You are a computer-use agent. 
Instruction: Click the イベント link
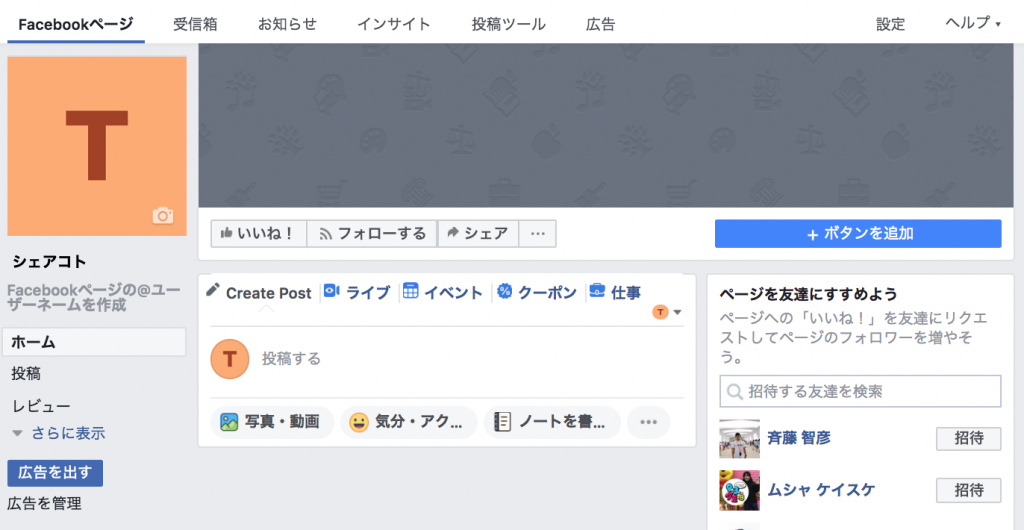pyautogui.click(x=453, y=292)
